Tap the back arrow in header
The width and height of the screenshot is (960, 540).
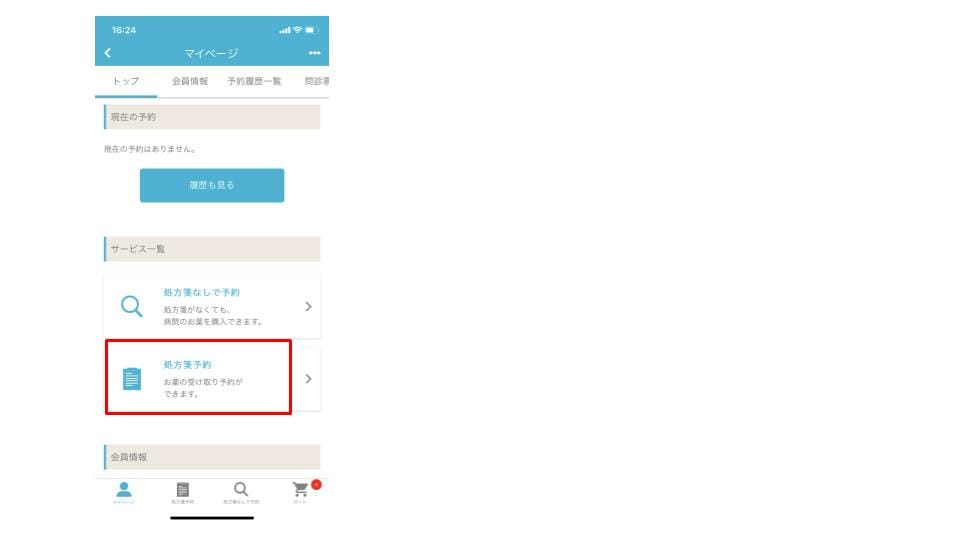click(108, 53)
